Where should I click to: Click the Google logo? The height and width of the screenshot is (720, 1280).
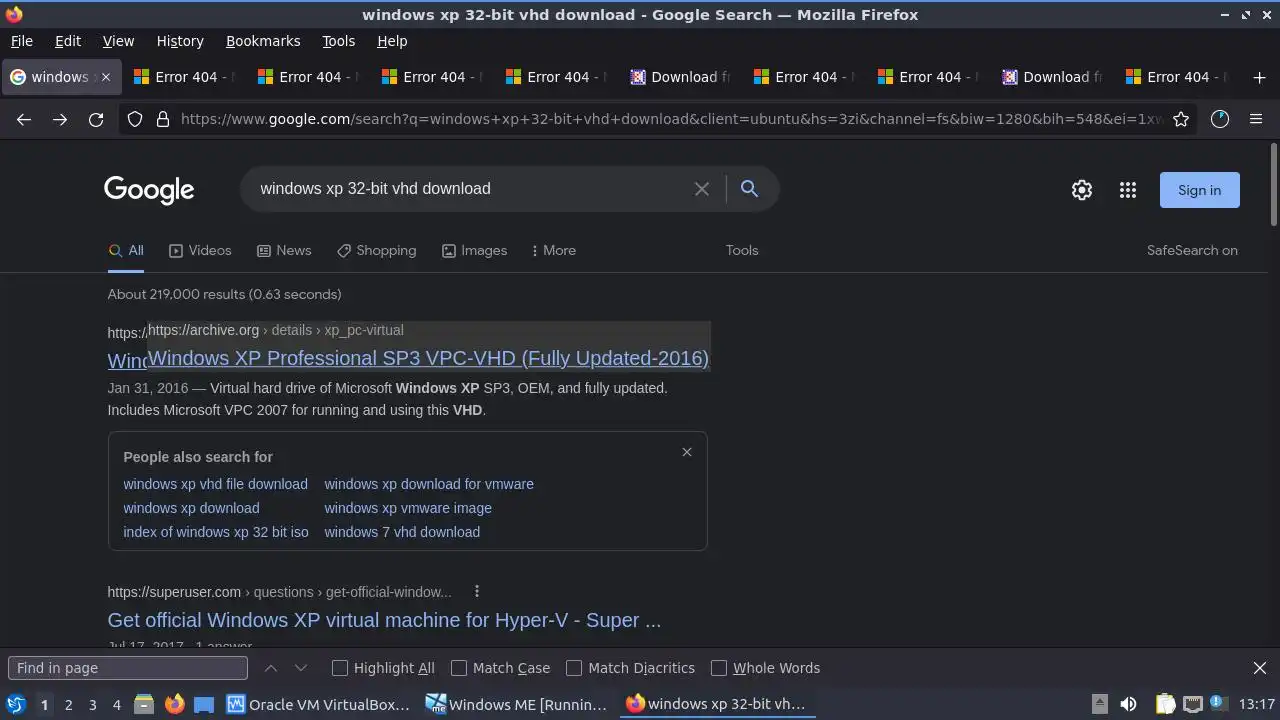point(149,190)
